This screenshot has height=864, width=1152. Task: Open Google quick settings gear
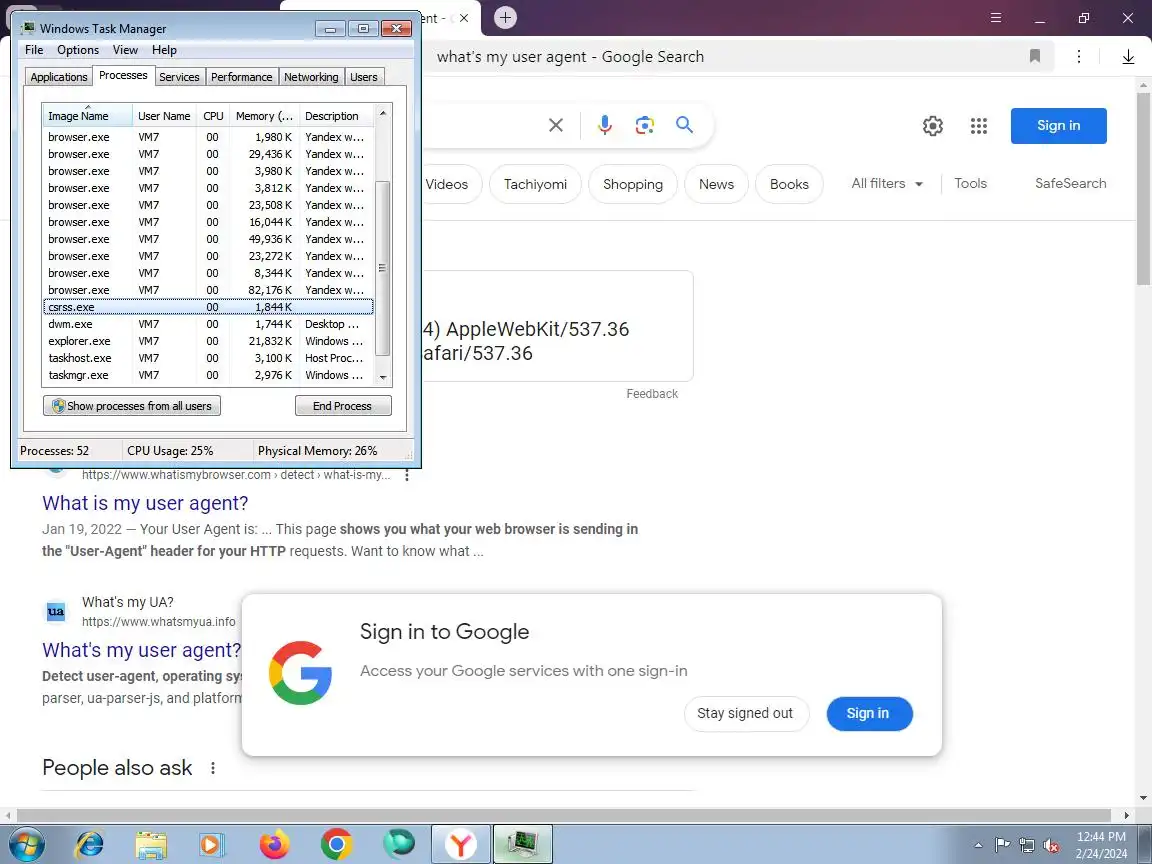pyautogui.click(x=932, y=126)
